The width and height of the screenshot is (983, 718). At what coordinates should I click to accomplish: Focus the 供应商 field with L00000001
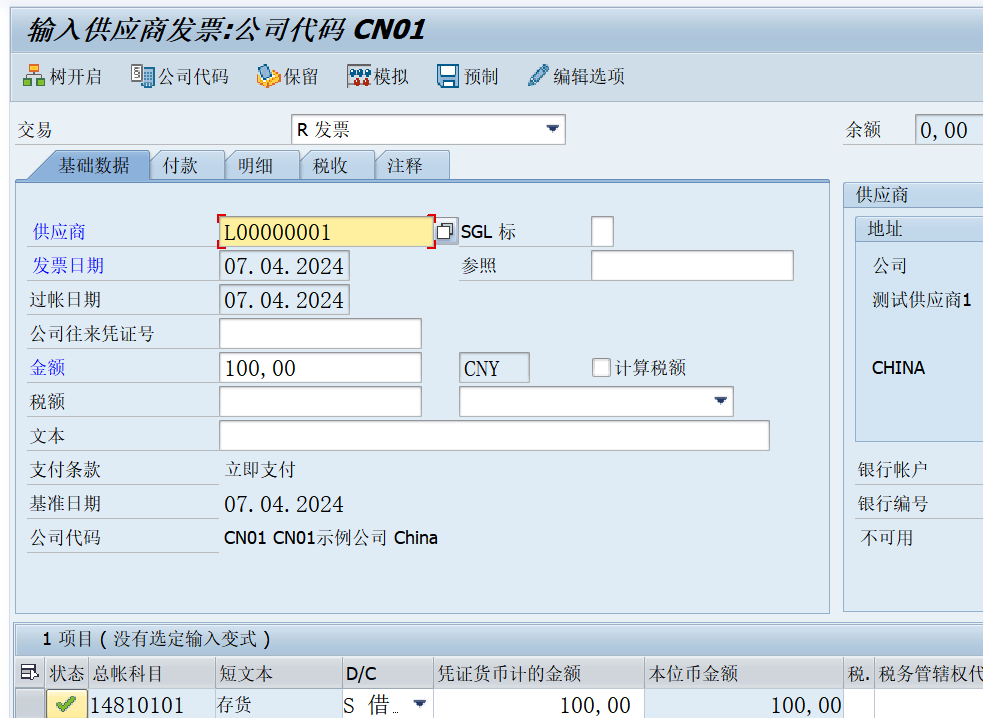326,232
